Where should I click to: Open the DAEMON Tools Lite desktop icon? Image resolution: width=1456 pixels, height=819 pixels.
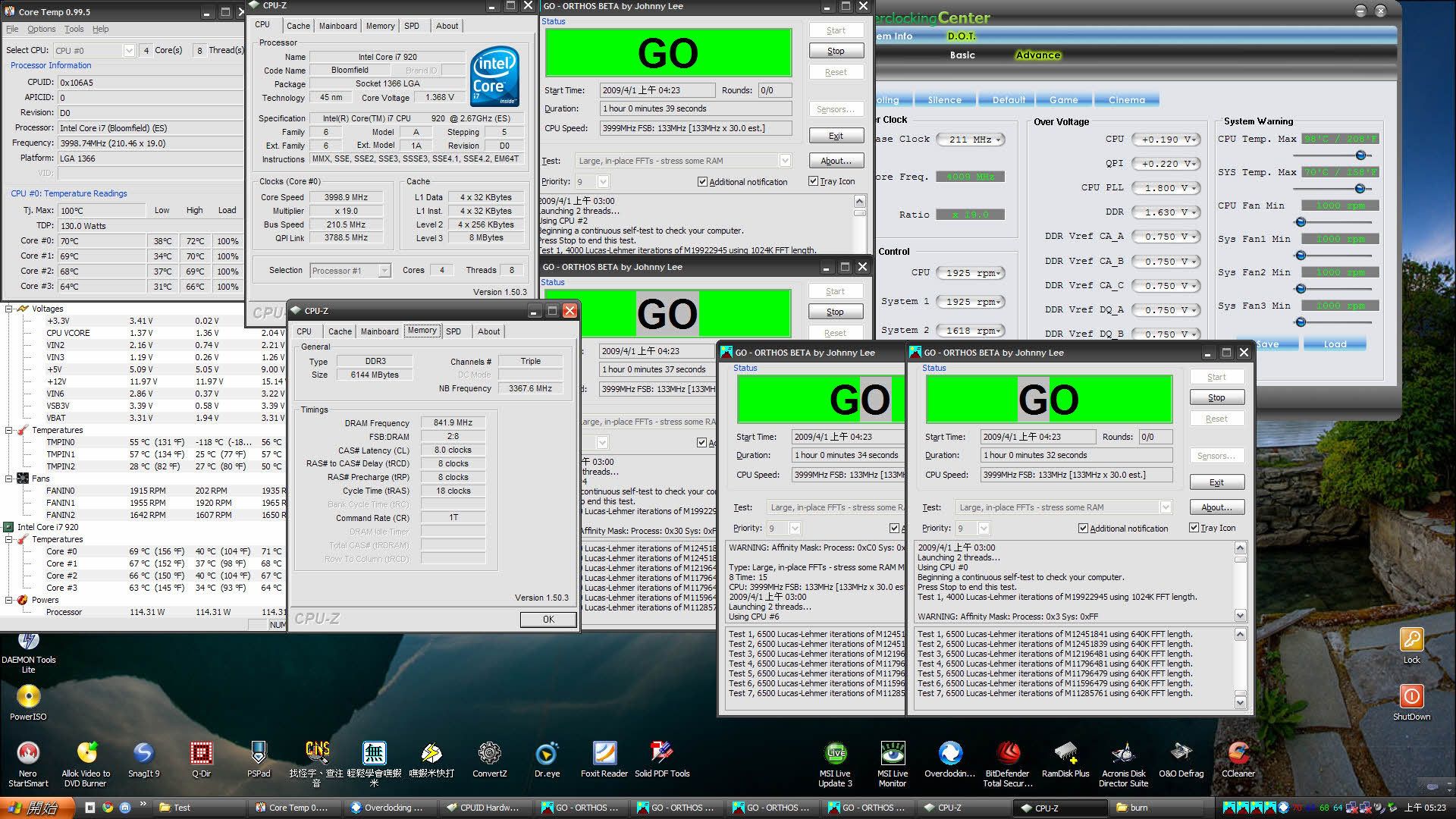coord(28,652)
